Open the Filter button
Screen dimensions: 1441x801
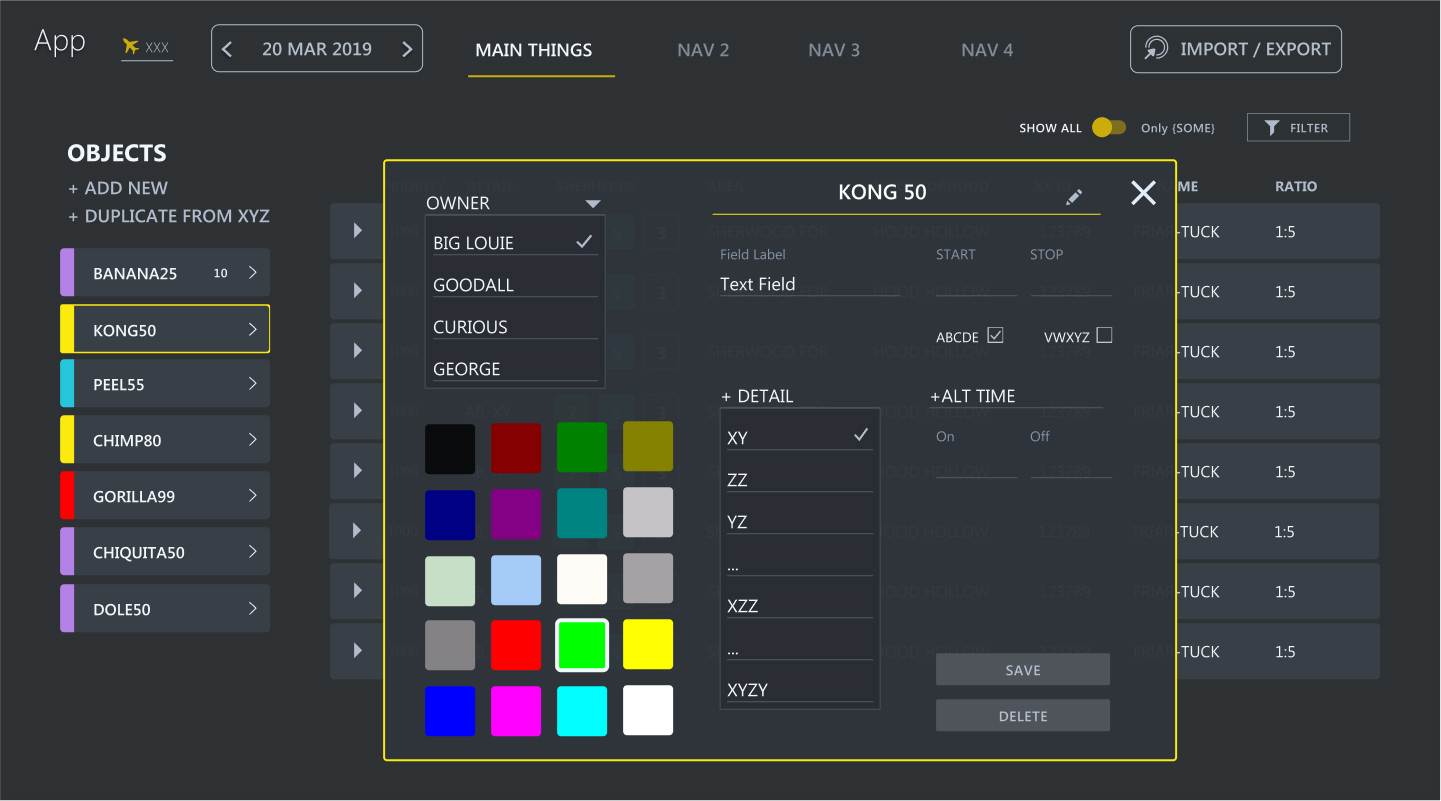(1298, 127)
